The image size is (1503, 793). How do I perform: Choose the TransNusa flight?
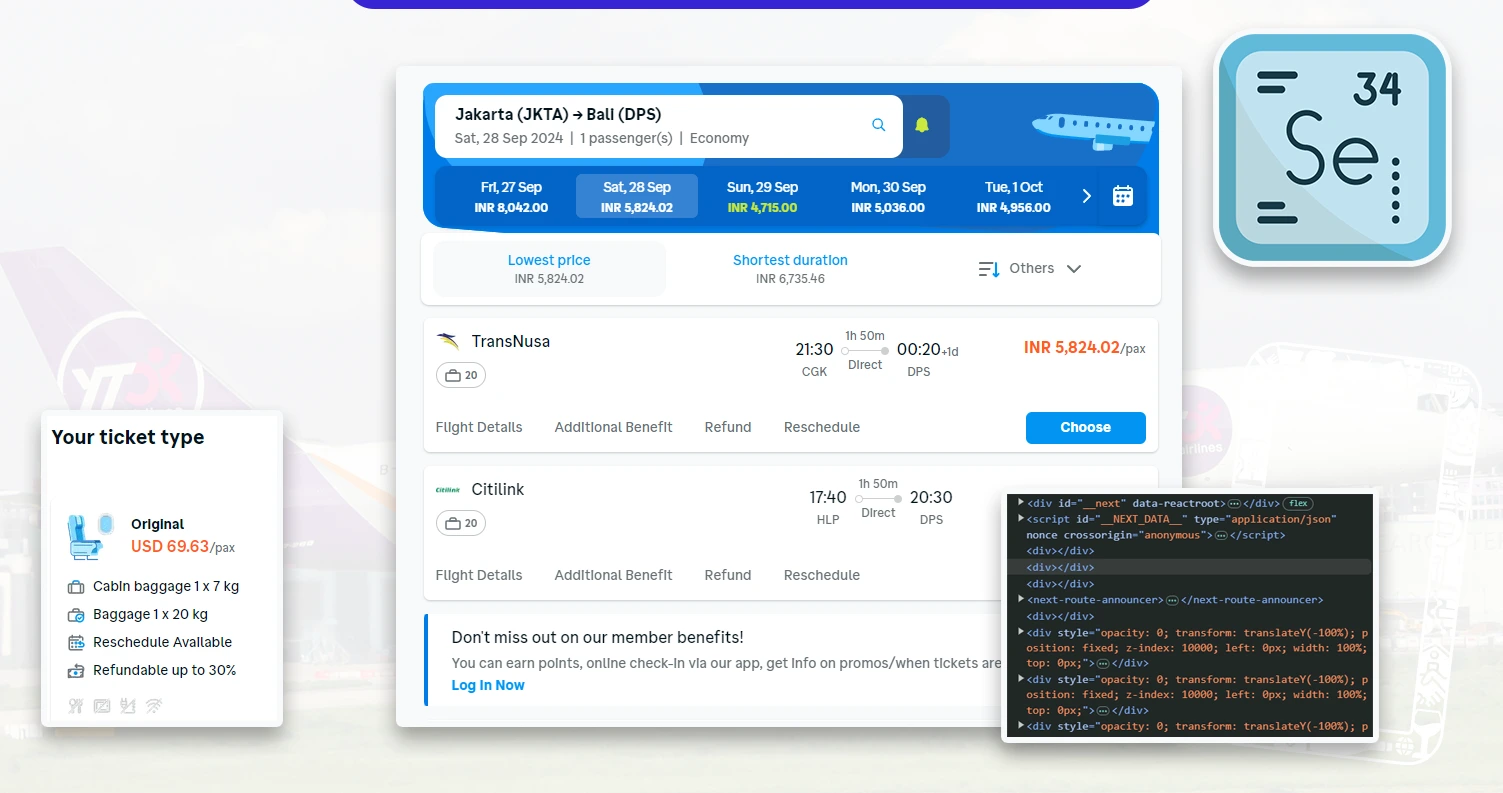(x=1085, y=427)
